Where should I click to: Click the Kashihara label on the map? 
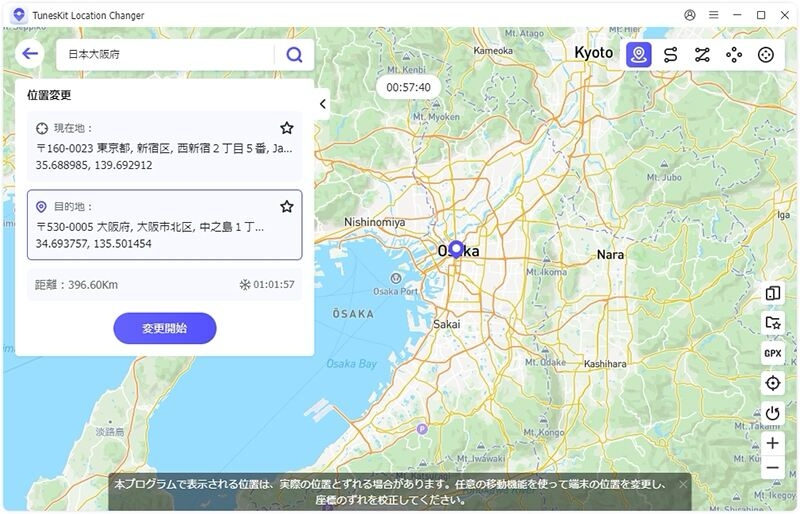click(605, 364)
